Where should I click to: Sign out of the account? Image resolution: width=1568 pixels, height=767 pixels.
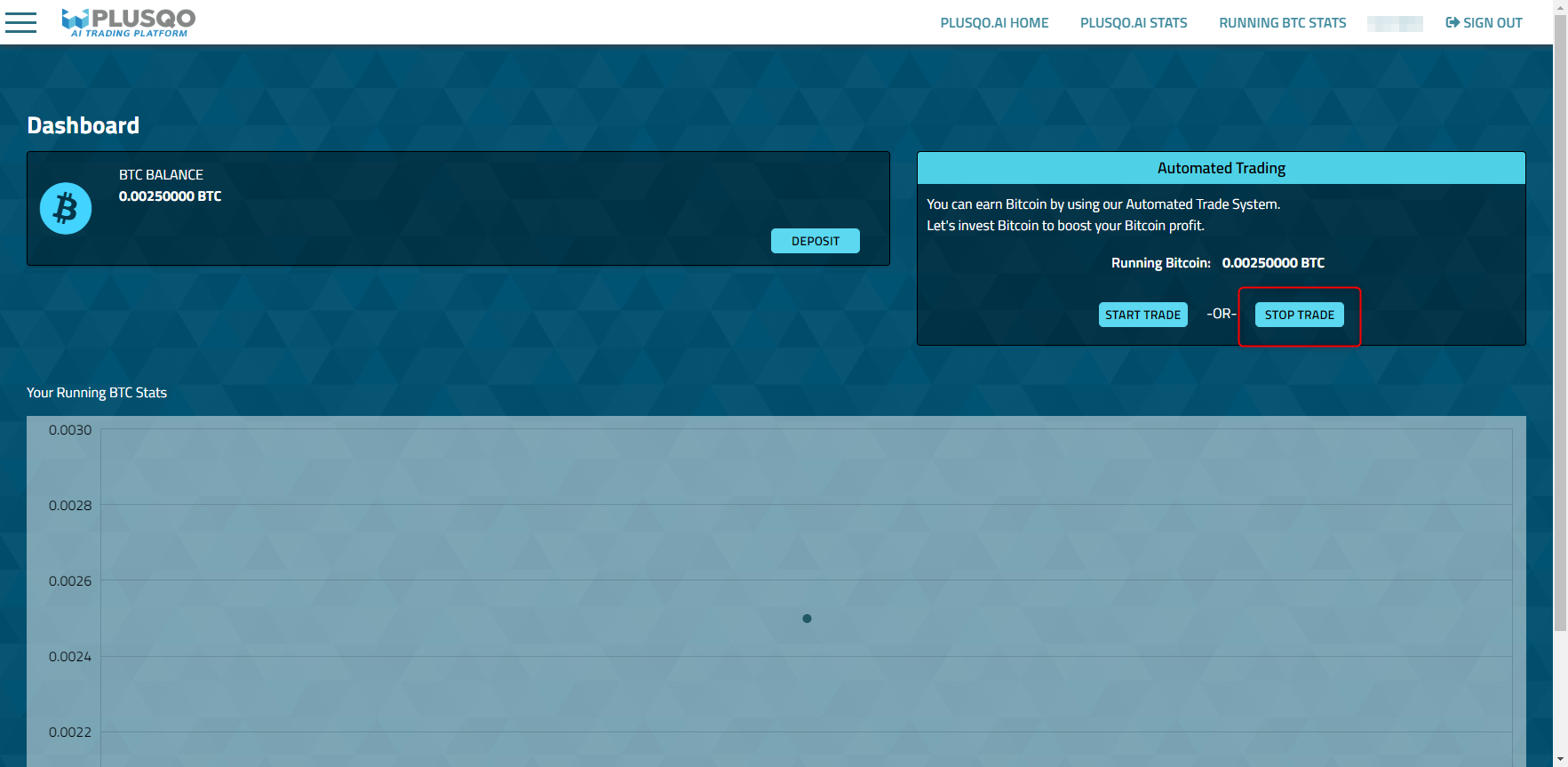point(1484,23)
